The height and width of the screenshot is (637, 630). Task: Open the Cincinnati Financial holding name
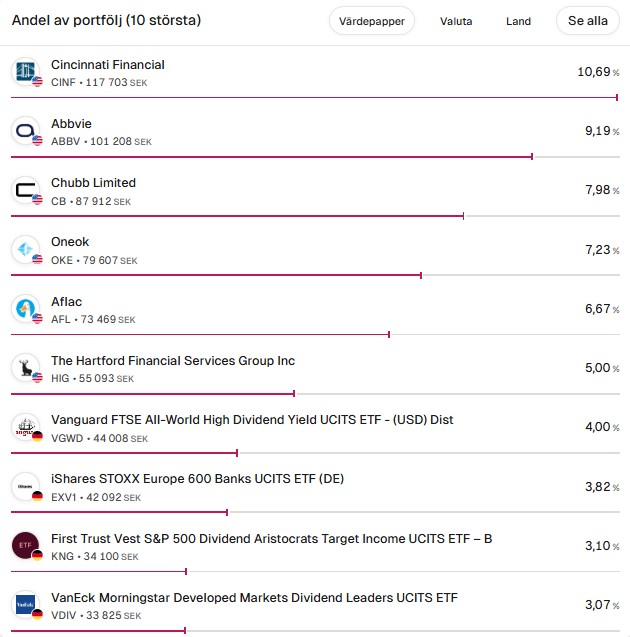[108, 65]
